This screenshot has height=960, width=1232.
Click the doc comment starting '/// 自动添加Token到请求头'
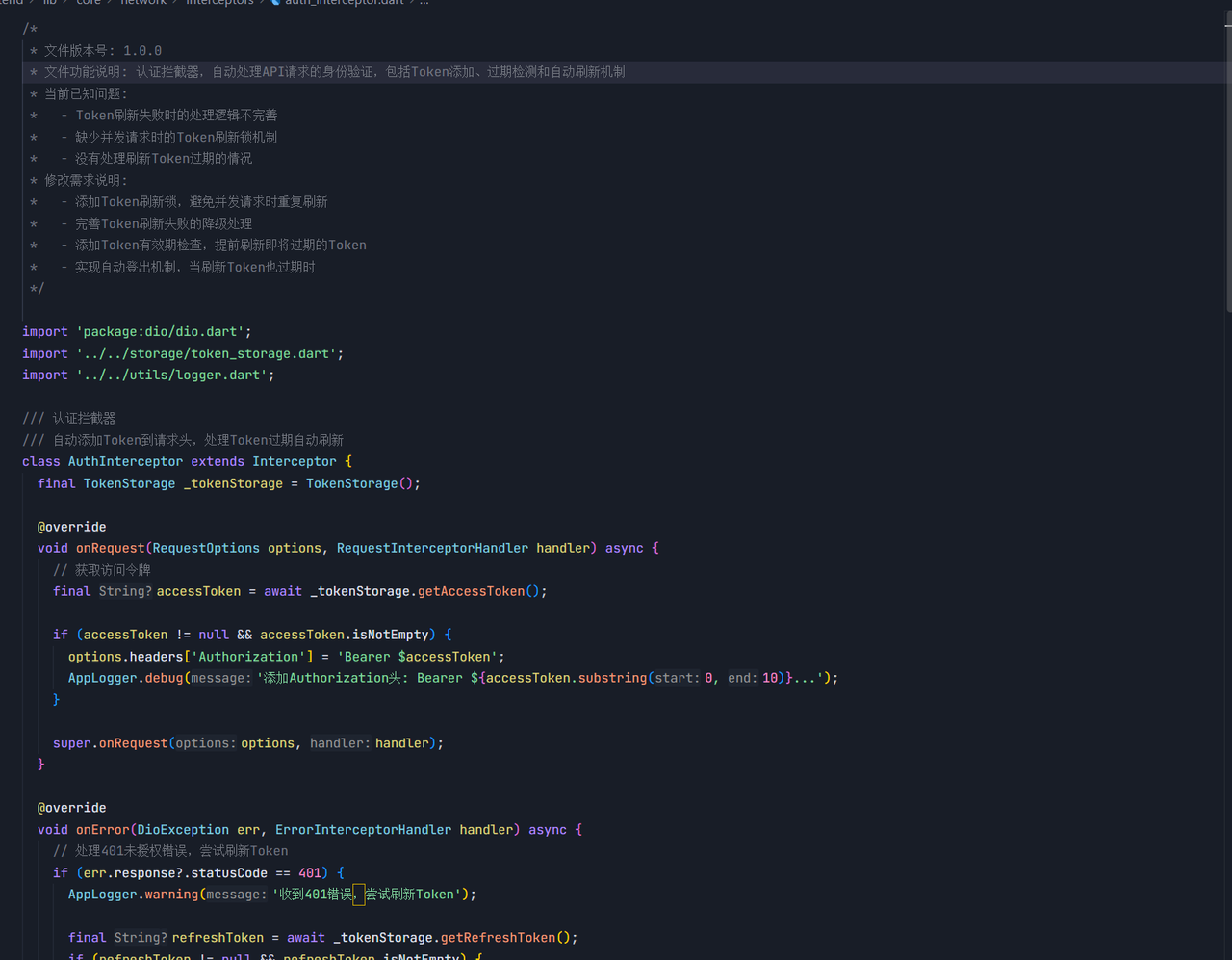tap(183, 440)
